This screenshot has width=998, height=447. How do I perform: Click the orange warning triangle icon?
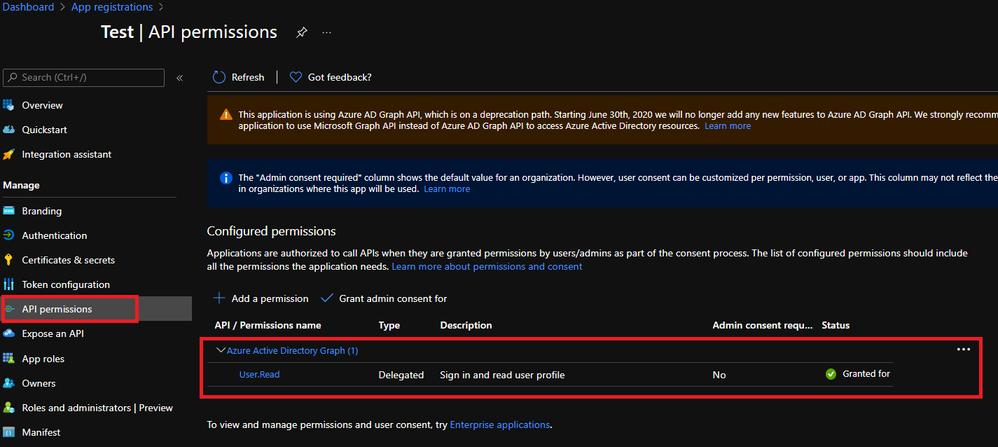(x=226, y=115)
